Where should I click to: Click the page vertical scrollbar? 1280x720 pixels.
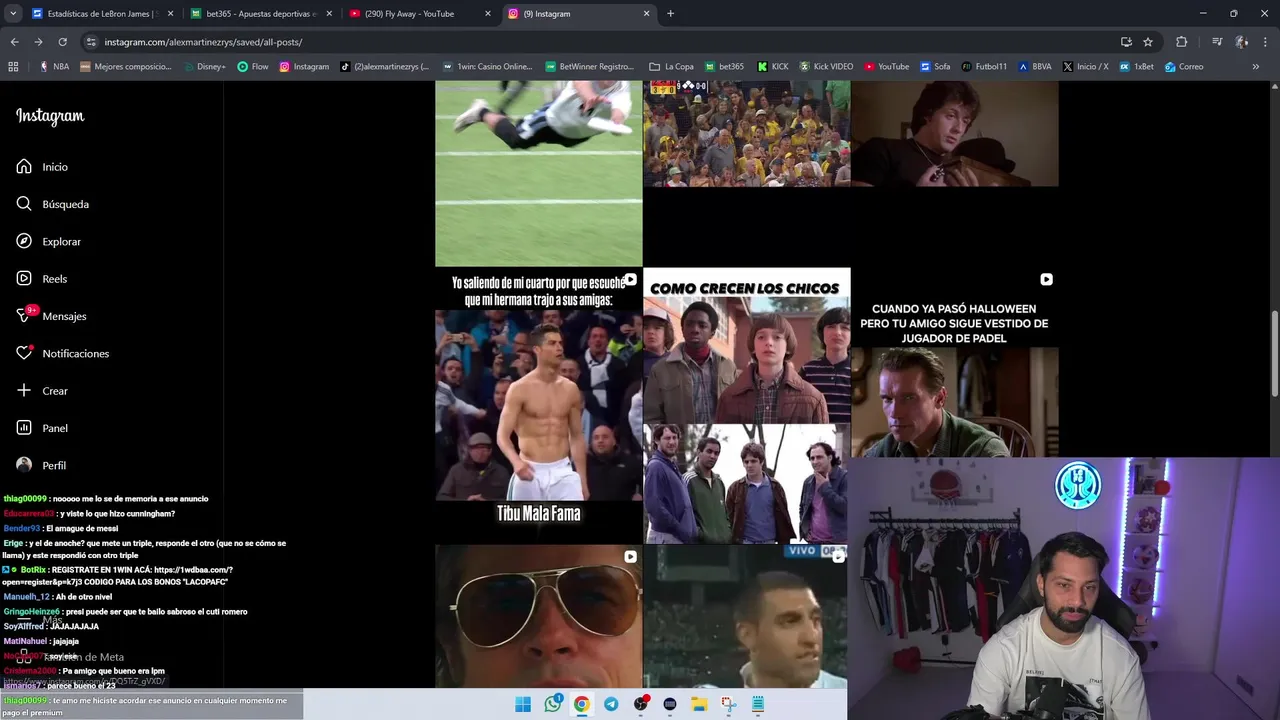tap(1274, 353)
